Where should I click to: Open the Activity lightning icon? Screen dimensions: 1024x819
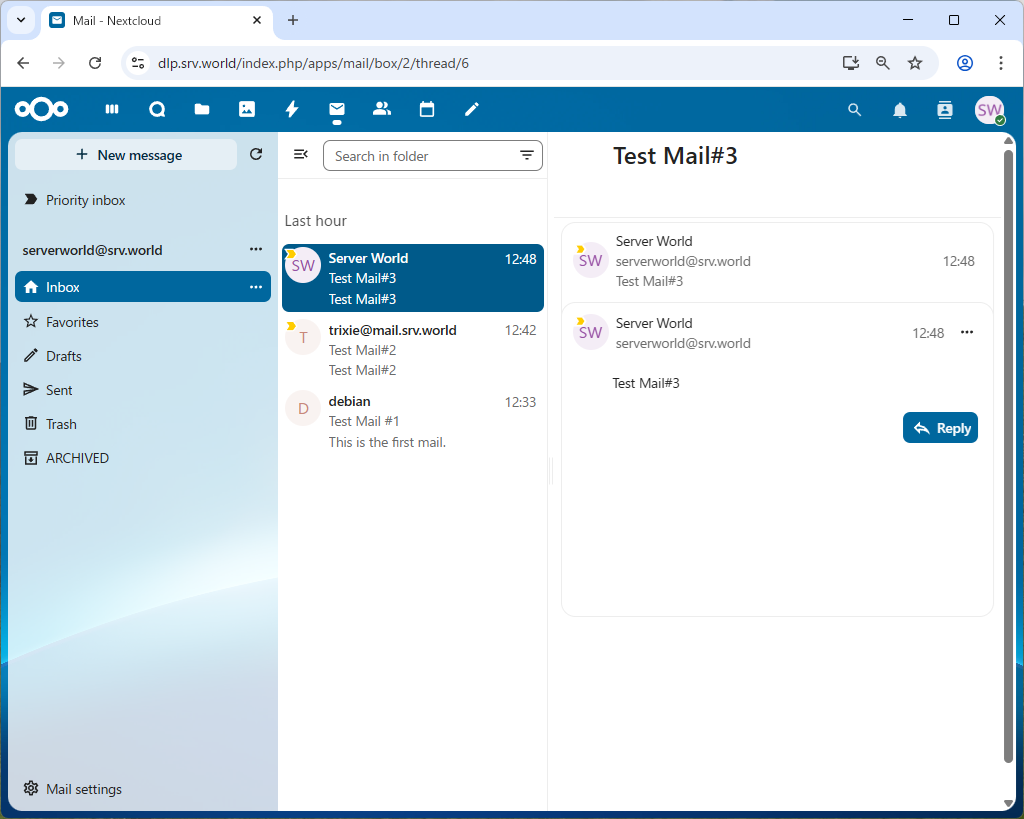(292, 110)
